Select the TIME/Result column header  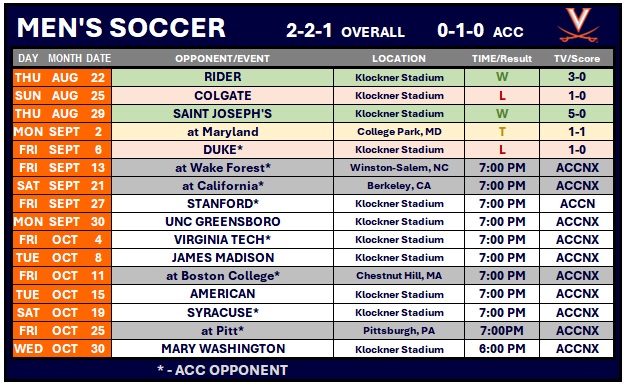tap(502, 58)
